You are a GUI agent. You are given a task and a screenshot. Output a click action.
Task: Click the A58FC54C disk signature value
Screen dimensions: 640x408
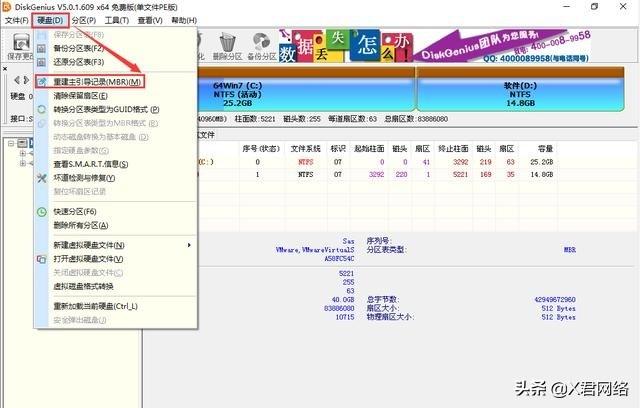point(340,259)
